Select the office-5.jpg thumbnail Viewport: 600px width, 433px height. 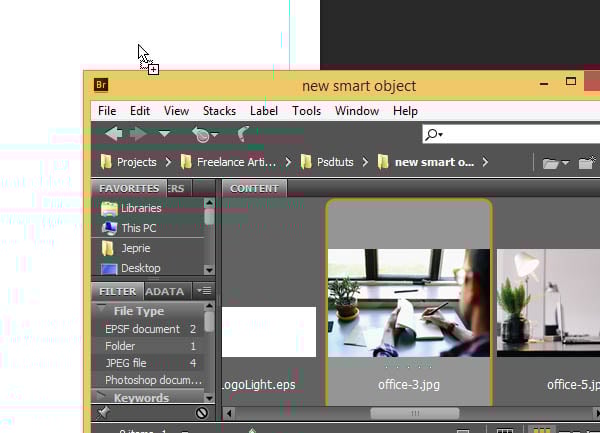click(x=548, y=303)
